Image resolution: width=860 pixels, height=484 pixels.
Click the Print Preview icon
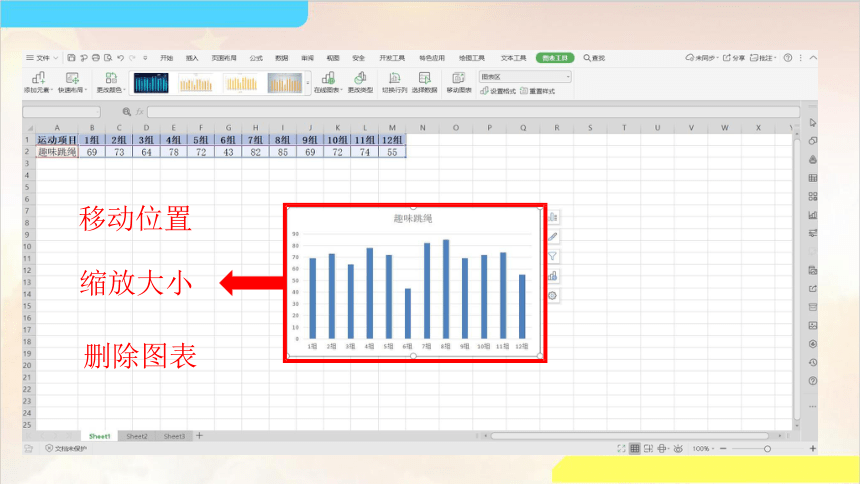point(108,58)
